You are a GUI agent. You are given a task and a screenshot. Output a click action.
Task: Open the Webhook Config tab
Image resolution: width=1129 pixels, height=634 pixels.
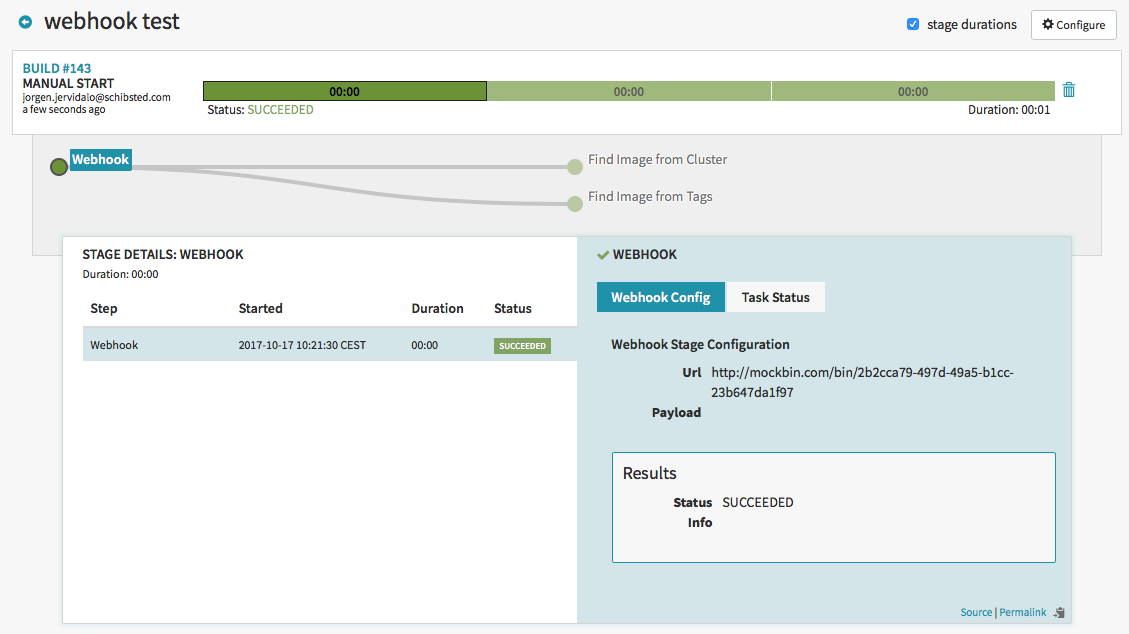point(661,297)
